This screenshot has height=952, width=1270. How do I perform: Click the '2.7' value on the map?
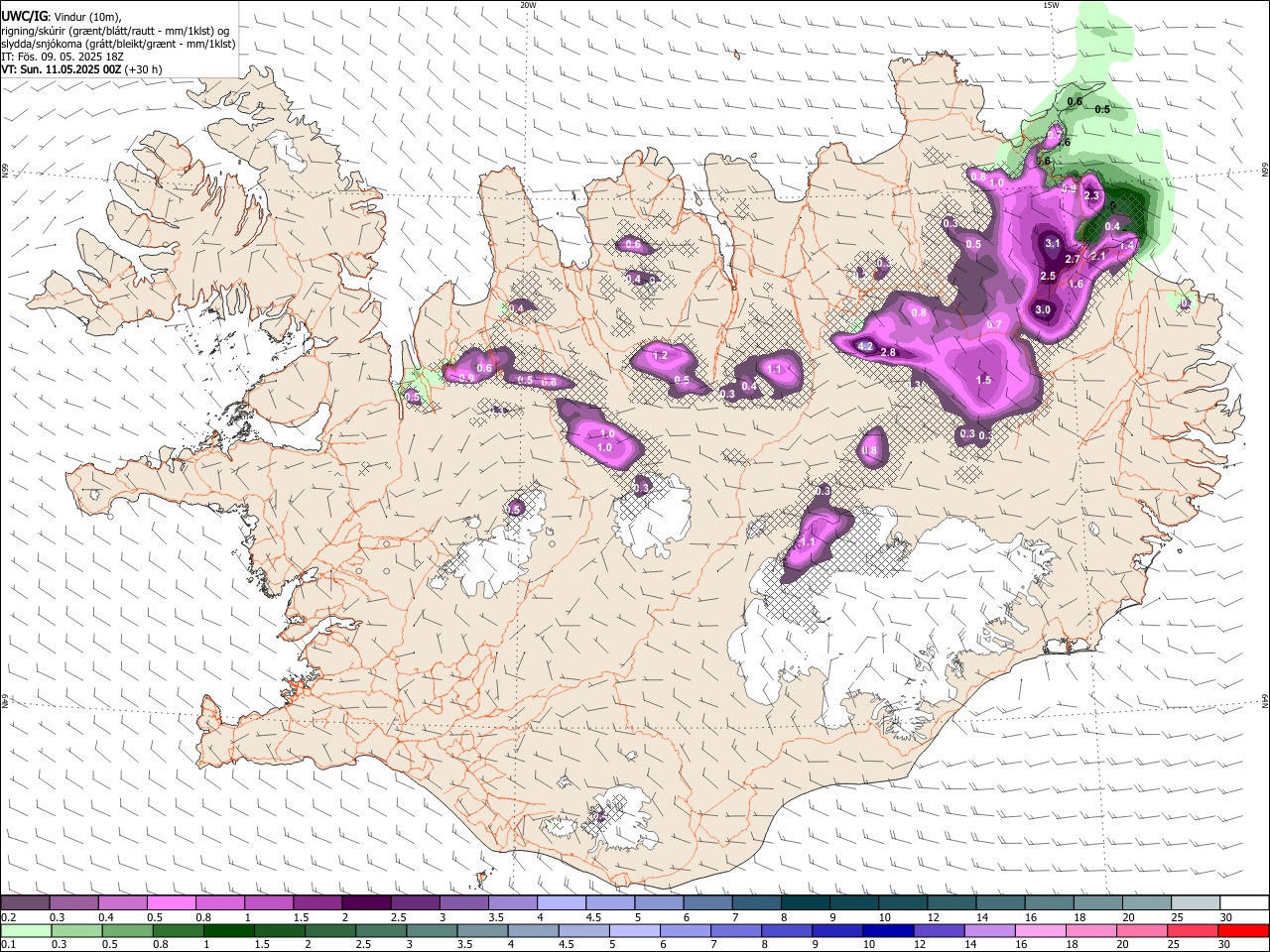coord(1072,260)
